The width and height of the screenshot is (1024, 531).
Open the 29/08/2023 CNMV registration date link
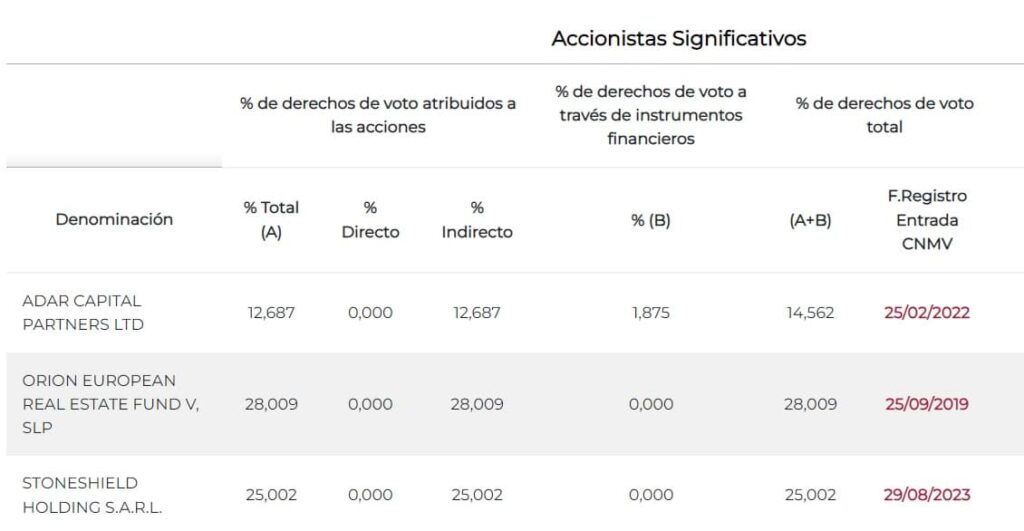(926, 494)
